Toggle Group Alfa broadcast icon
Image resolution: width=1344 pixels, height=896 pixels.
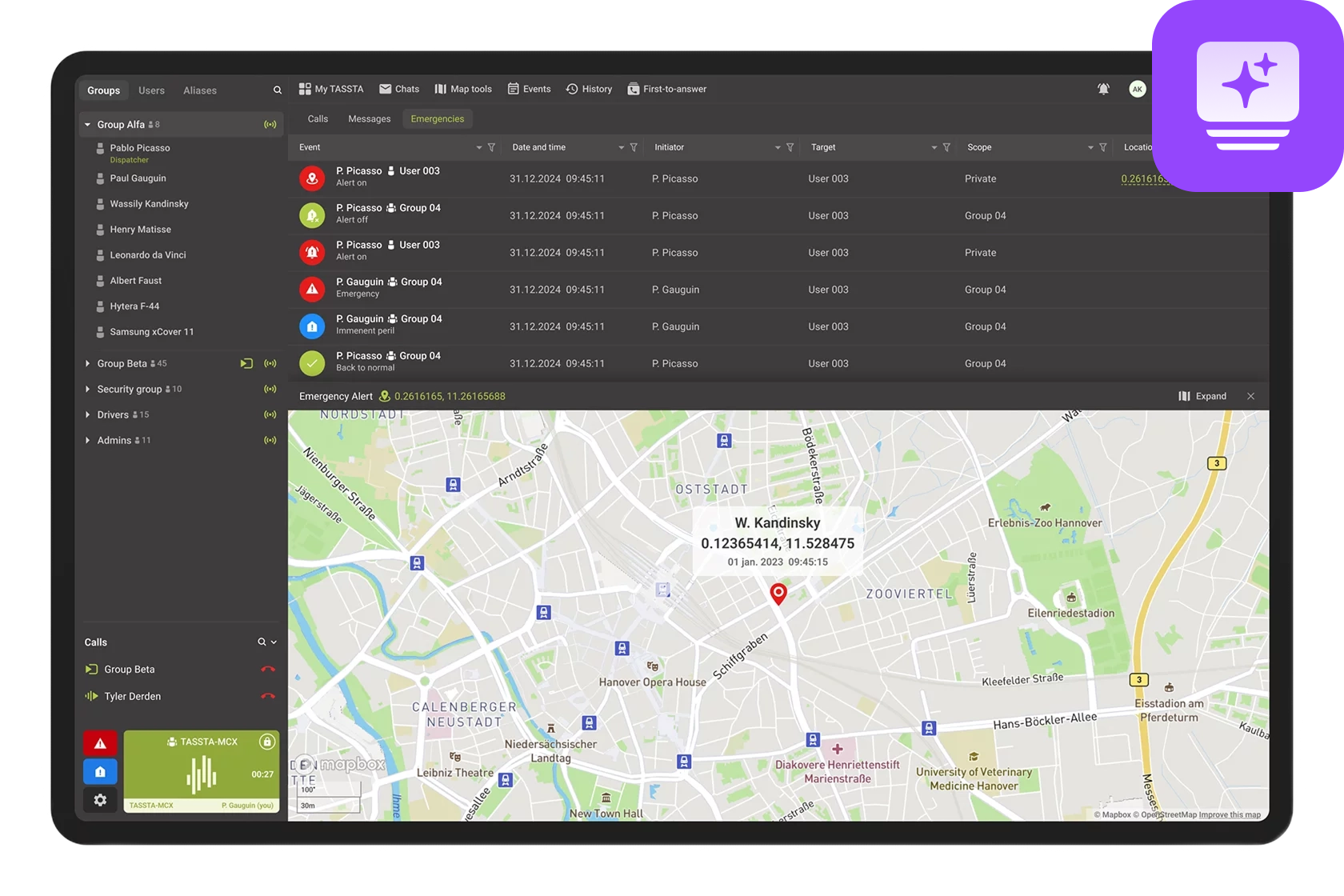[270, 125]
